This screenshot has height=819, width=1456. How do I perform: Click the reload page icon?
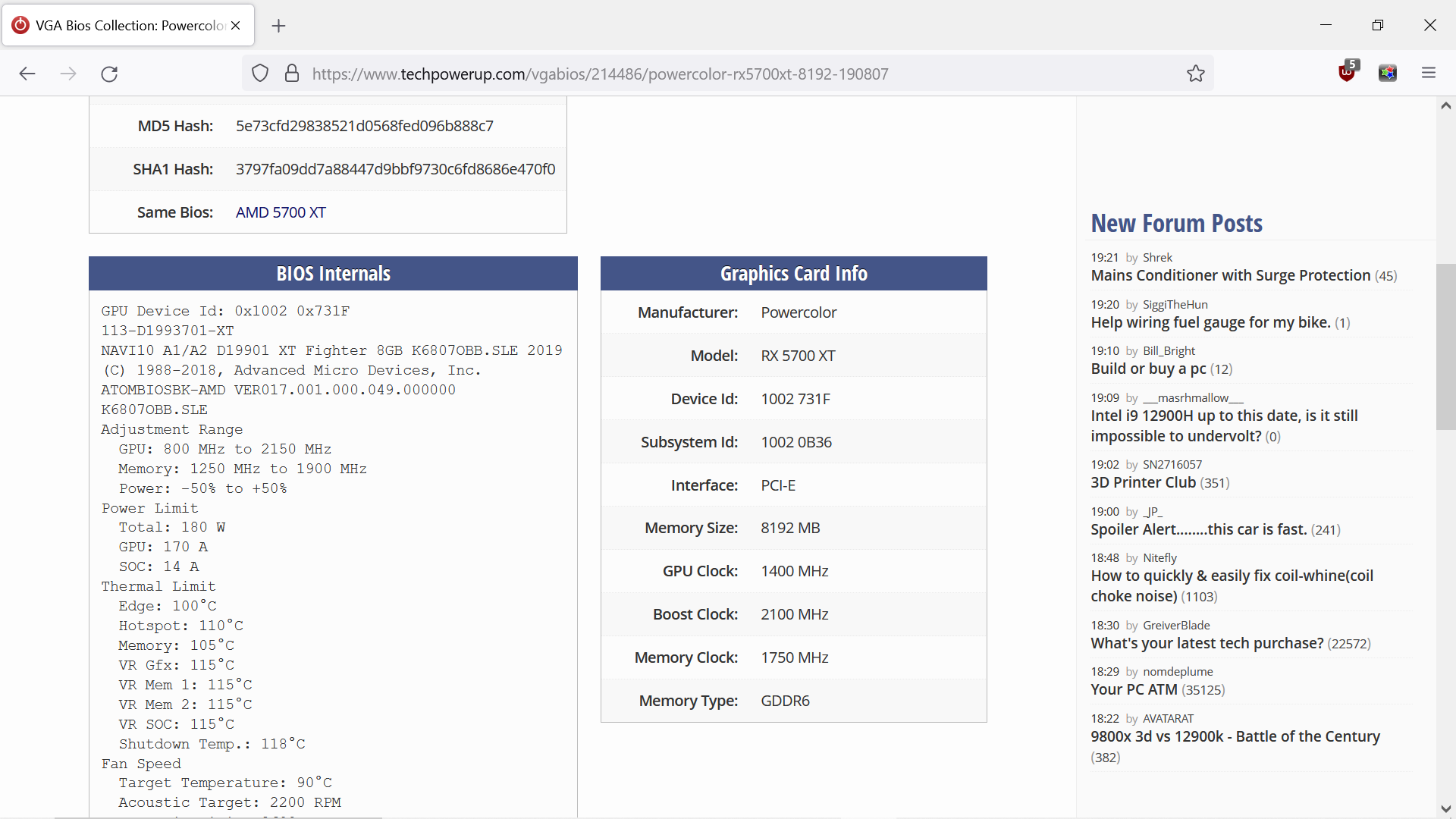[109, 74]
